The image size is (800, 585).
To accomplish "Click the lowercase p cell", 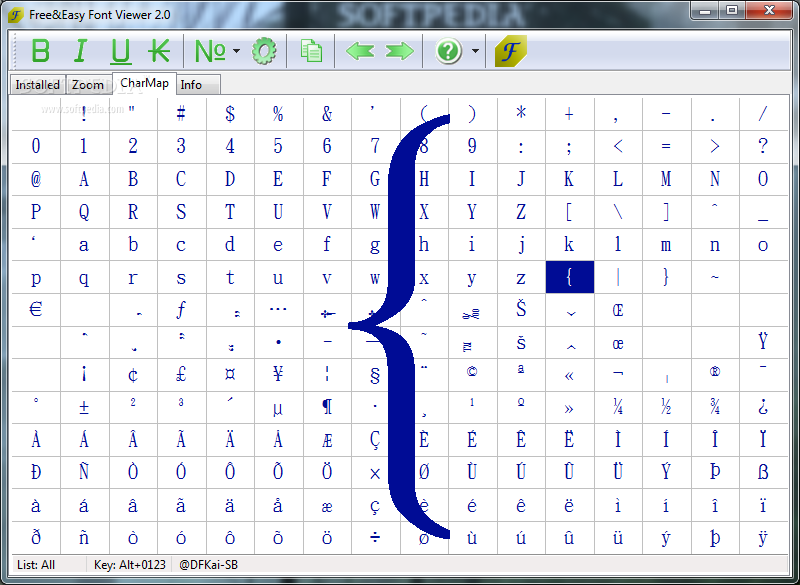I will [36, 277].
